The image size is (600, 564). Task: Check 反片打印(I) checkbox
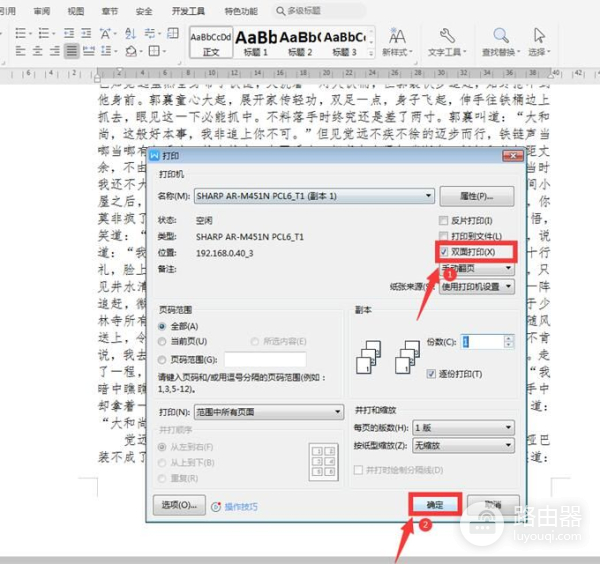[443, 220]
